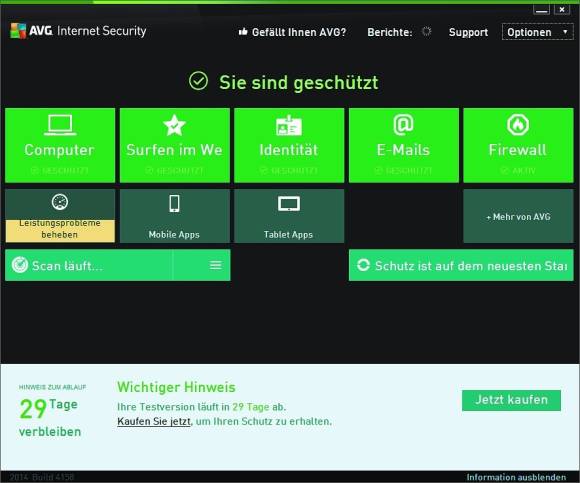Open the Firewall flame icon
Image resolution: width=580 pixels, height=483 pixels.
pos(518,125)
